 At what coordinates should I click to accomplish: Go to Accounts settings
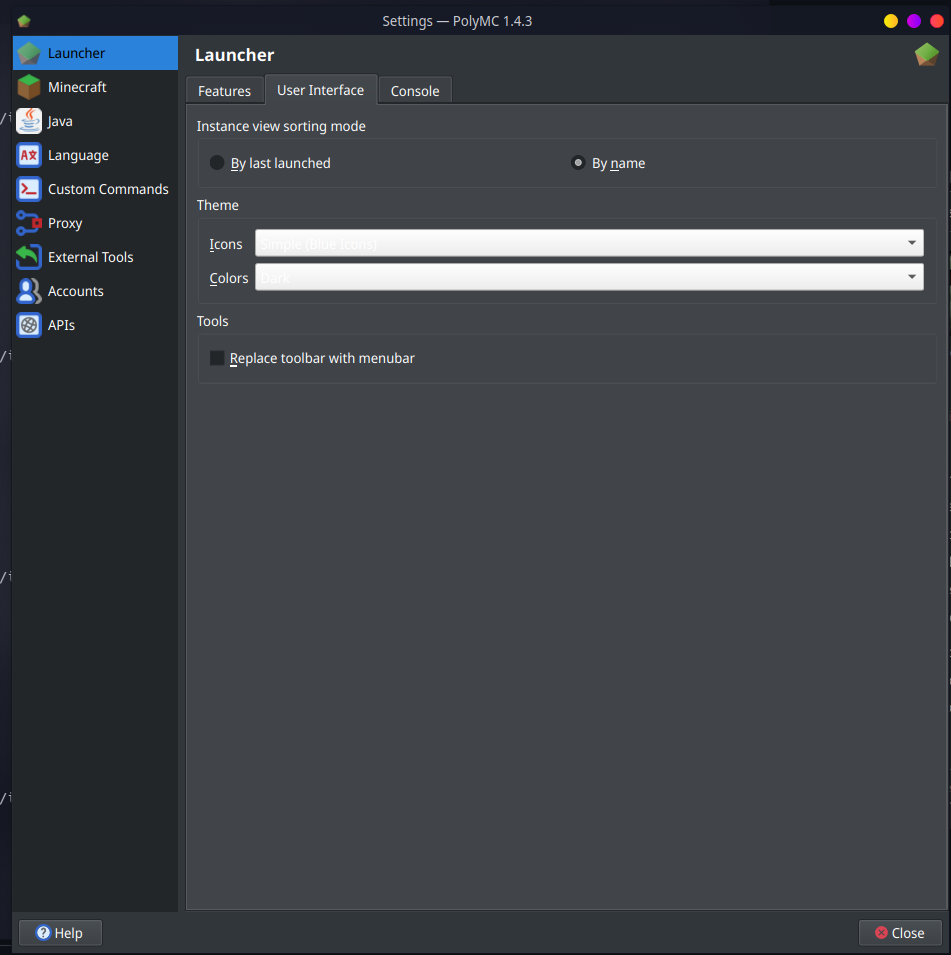pos(73,291)
